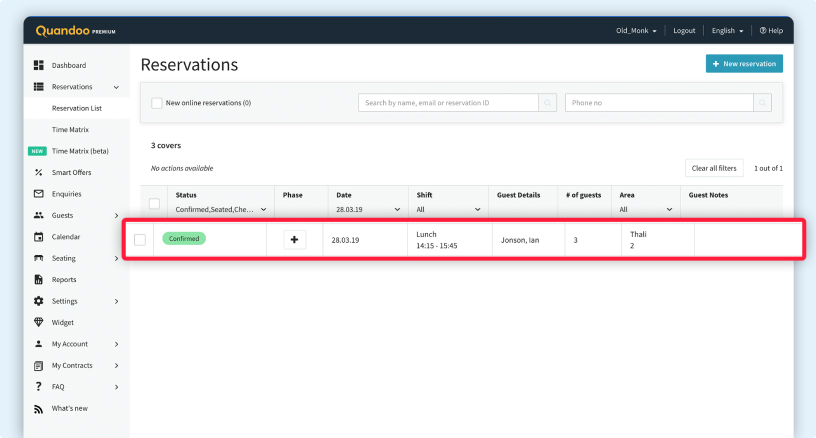Viewport: 816px width, 438px height.
Task: Click the Calendar icon in sidebar
Action: [38, 237]
